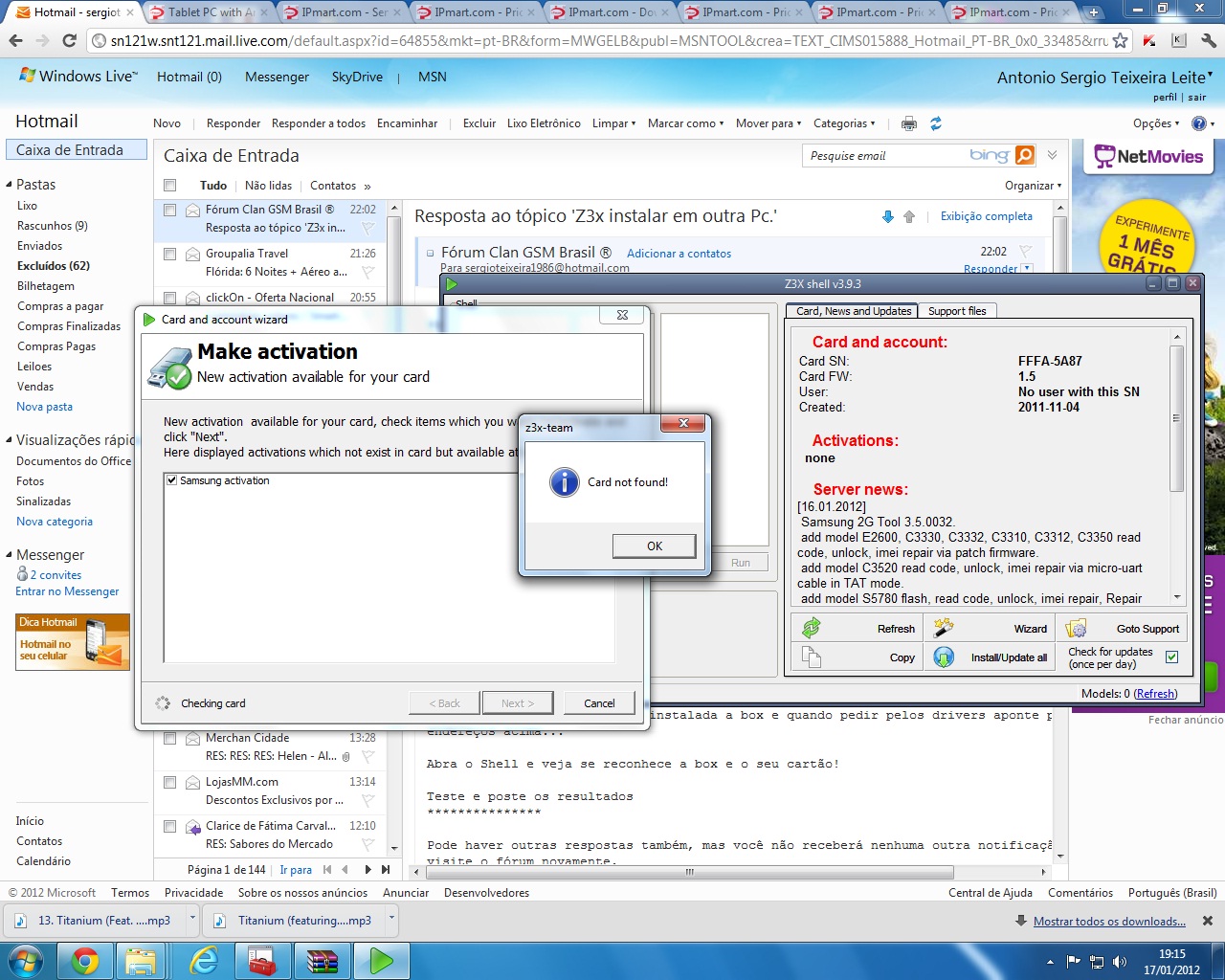1225x980 pixels.
Task: Click the Chrome back arrow
Action: (x=15, y=41)
